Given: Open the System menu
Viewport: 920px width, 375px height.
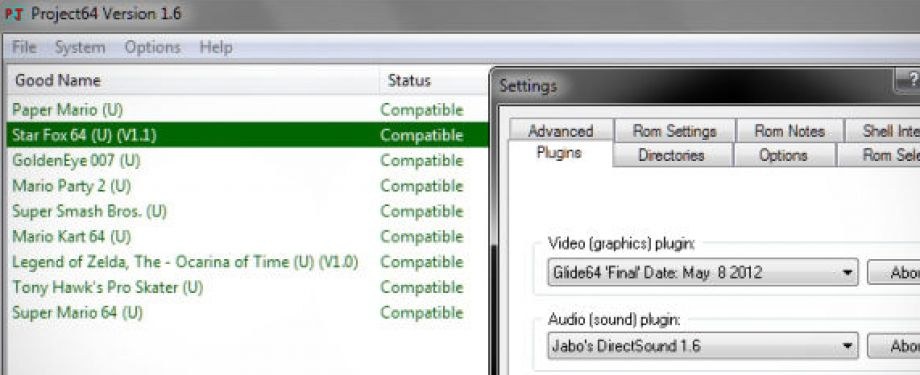Looking at the screenshot, I should [x=80, y=48].
